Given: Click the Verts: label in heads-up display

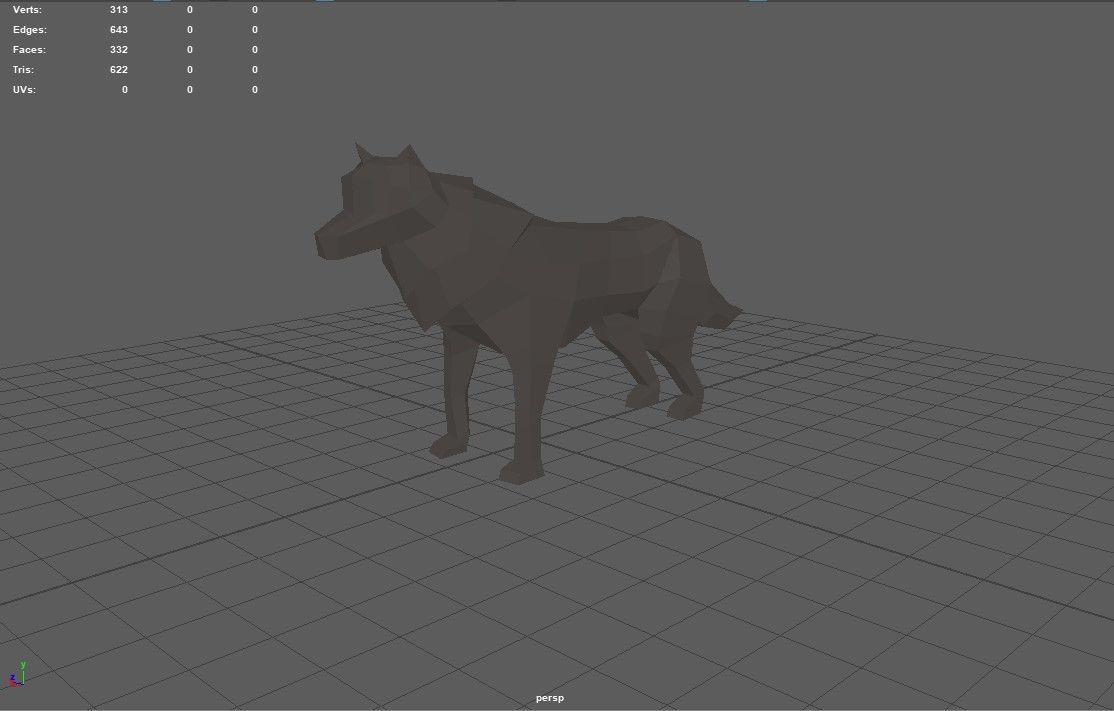Looking at the screenshot, I should (27, 10).
